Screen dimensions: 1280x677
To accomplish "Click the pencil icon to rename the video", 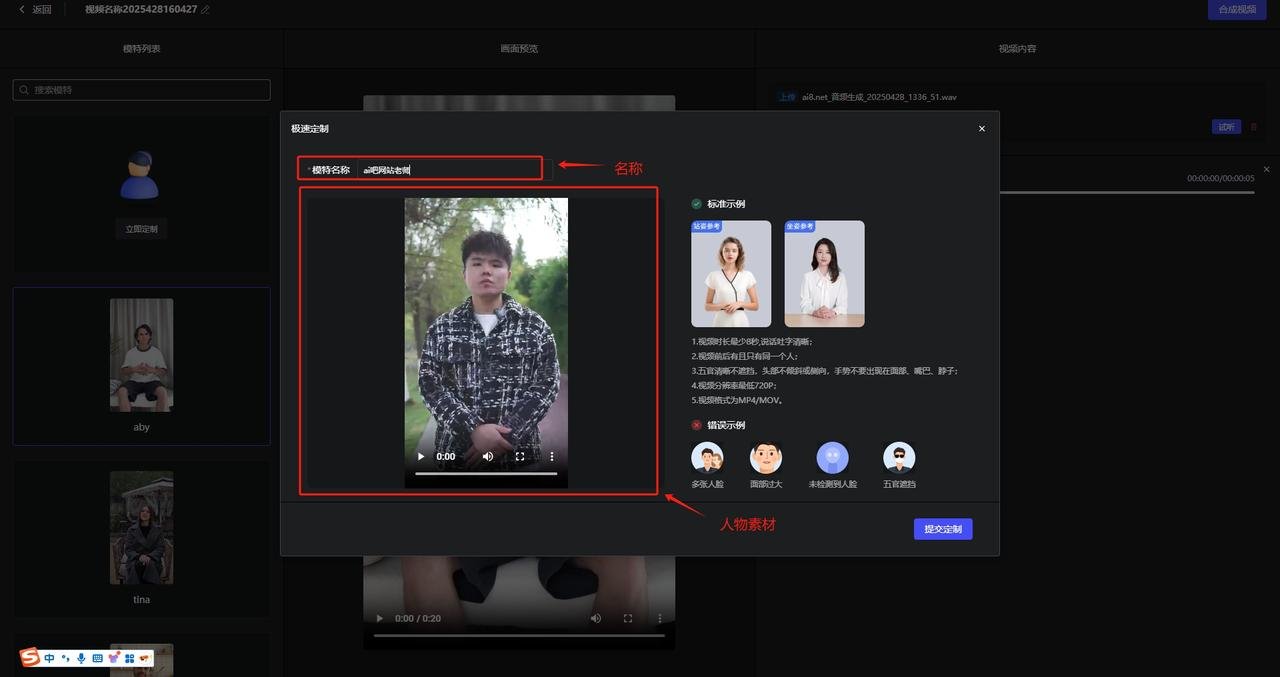I will [x=205, y=9].
